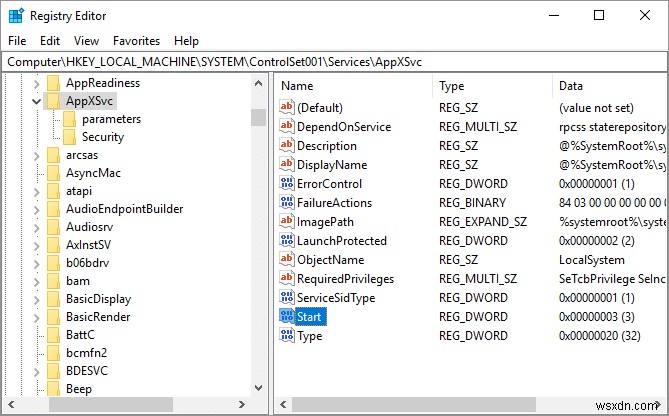The image size is (669, 416).
Task: Click the tree pane vertical scrollbar thumb
Action: click(258, 117)
